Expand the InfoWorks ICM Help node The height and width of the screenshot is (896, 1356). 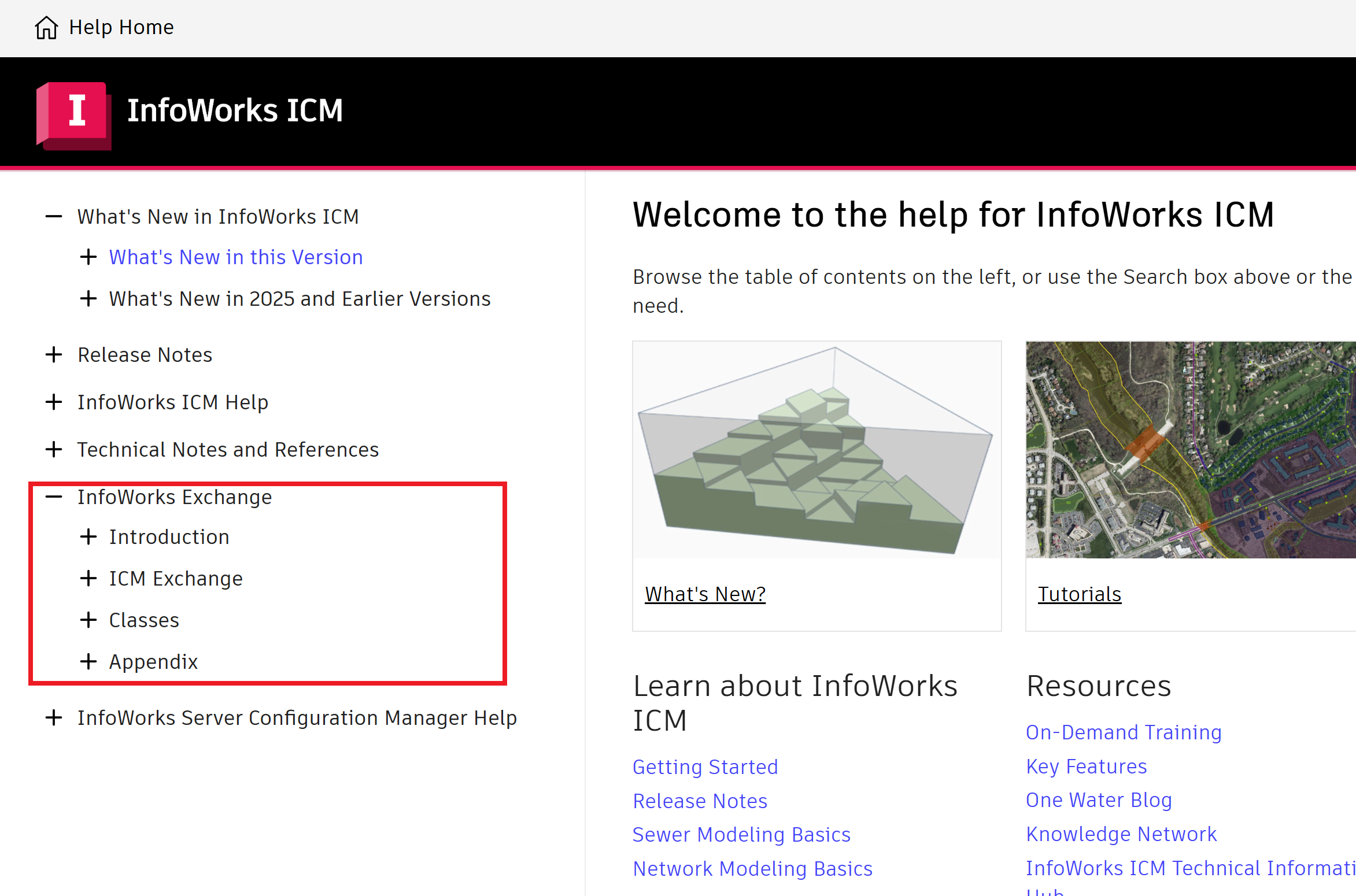54,402
